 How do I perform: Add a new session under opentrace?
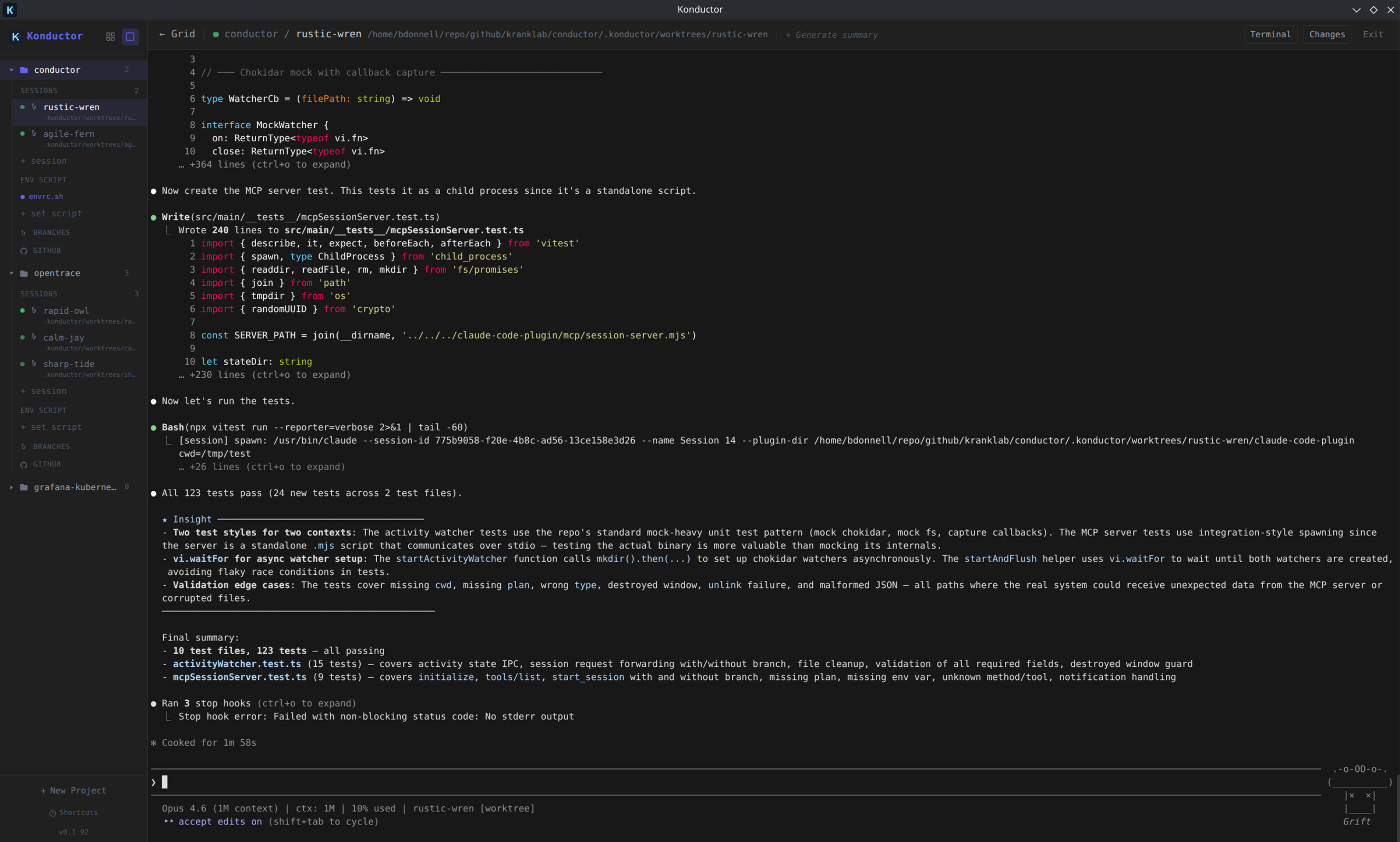click(44, 391)
